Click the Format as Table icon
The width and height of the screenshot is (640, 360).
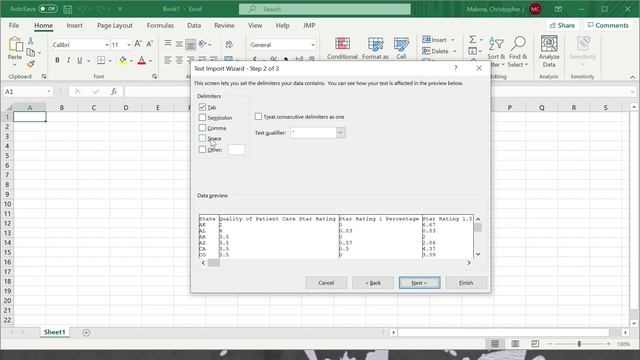tap(375, 44)
